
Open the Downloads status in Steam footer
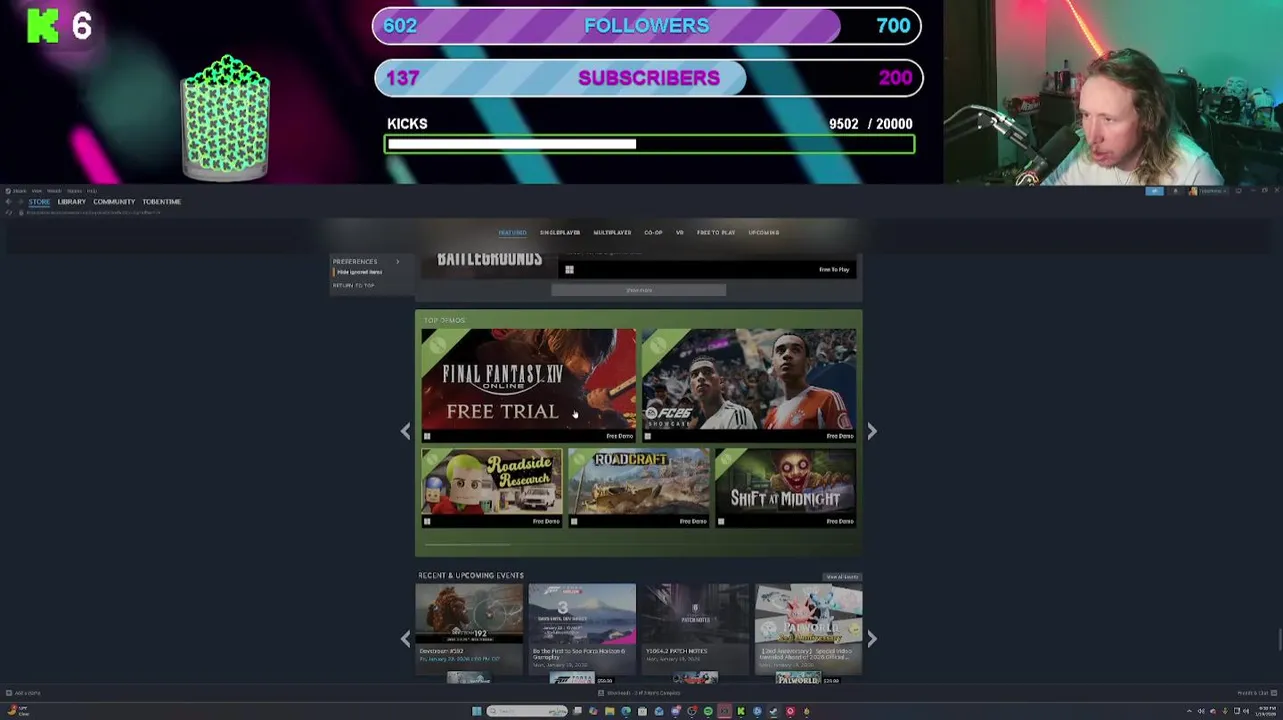(x=639, y=693)
